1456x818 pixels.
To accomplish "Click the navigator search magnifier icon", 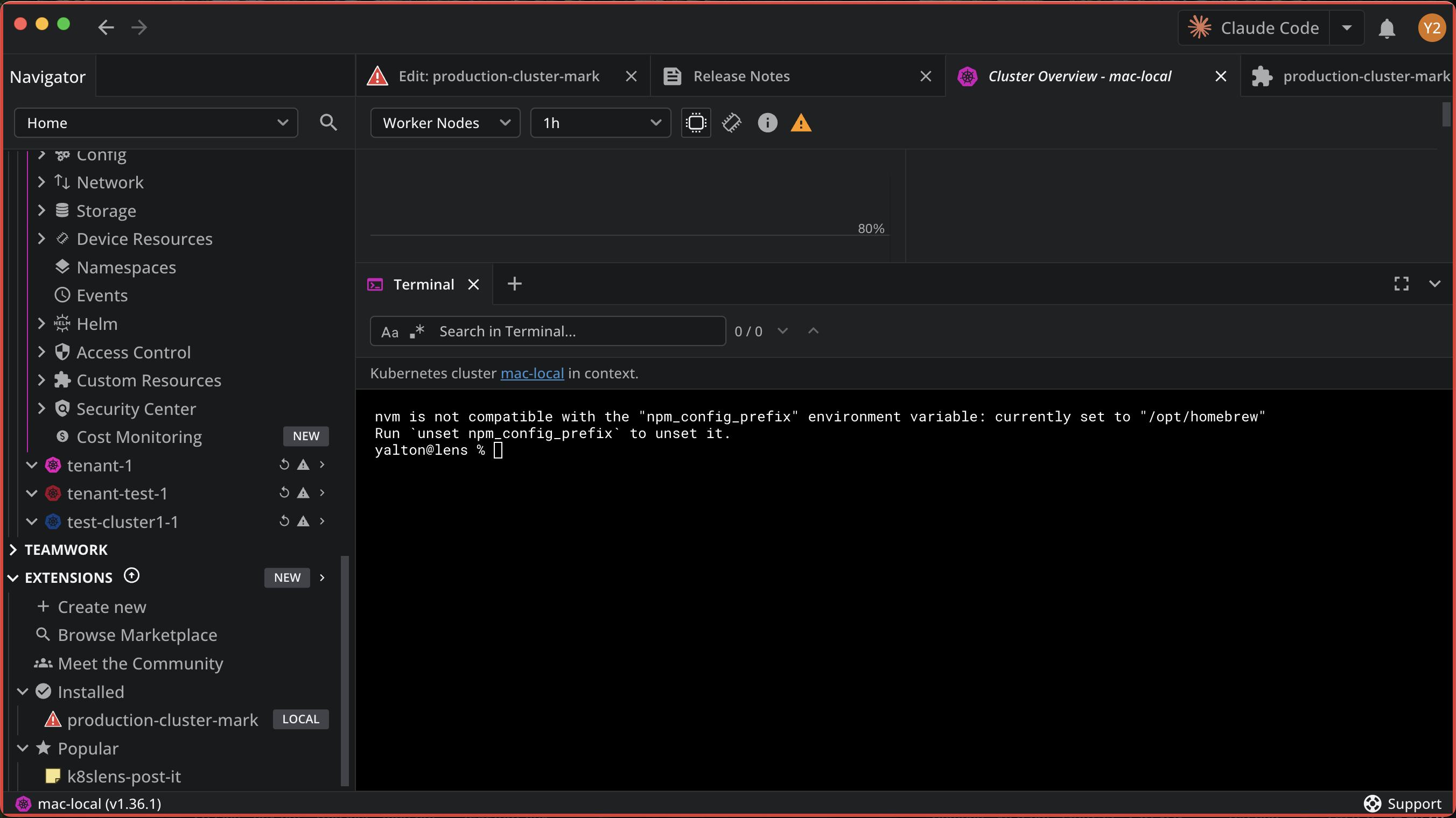I will pos(328,123).
